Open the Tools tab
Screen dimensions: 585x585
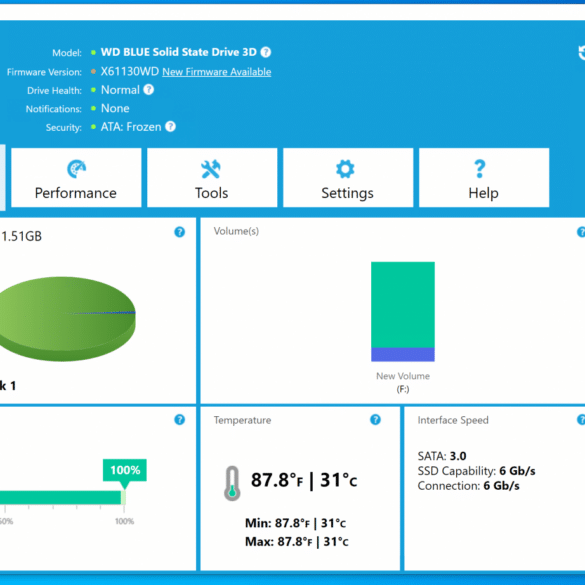[x=212, y=178]
